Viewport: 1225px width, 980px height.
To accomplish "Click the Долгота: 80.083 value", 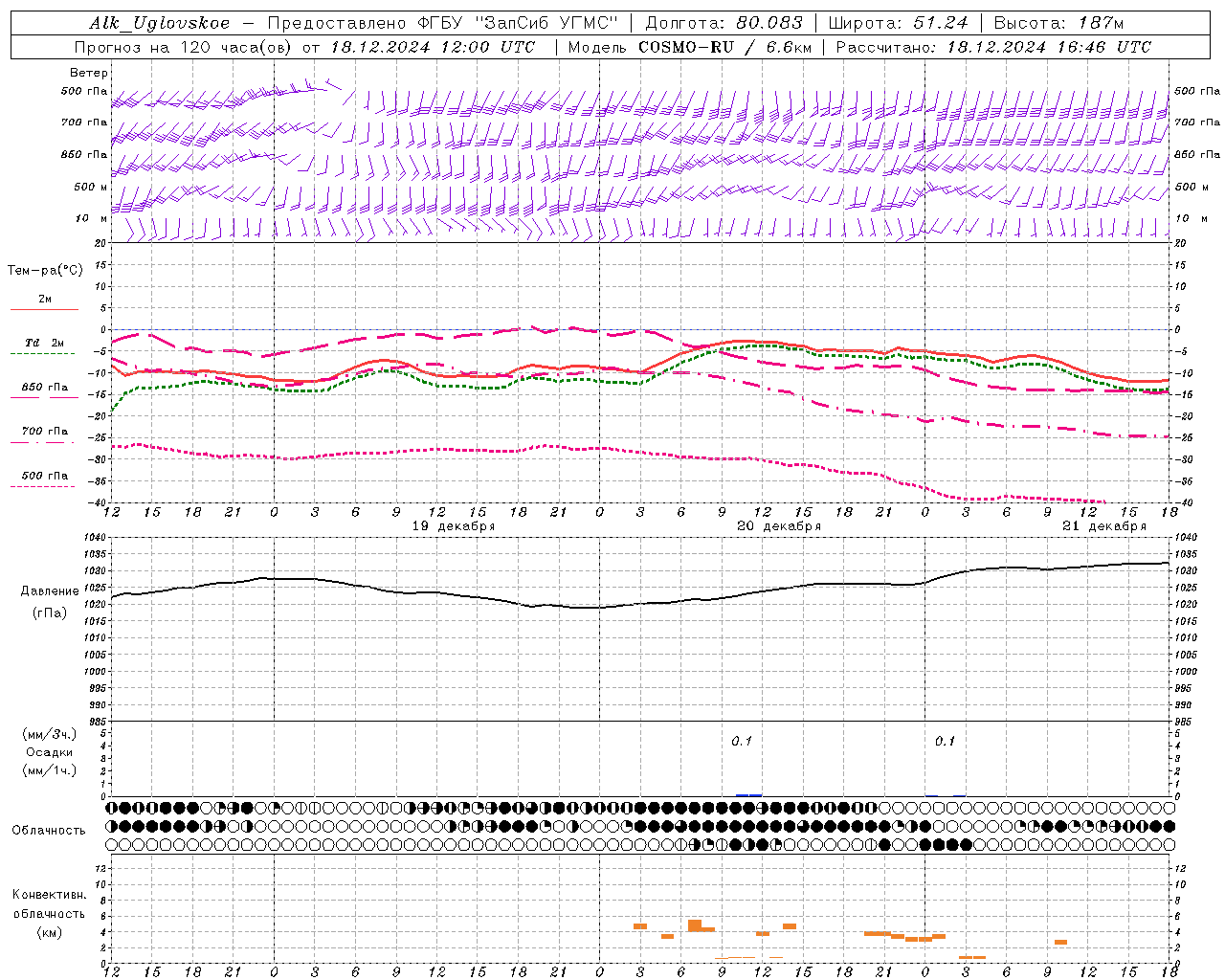I will point(724,23).
